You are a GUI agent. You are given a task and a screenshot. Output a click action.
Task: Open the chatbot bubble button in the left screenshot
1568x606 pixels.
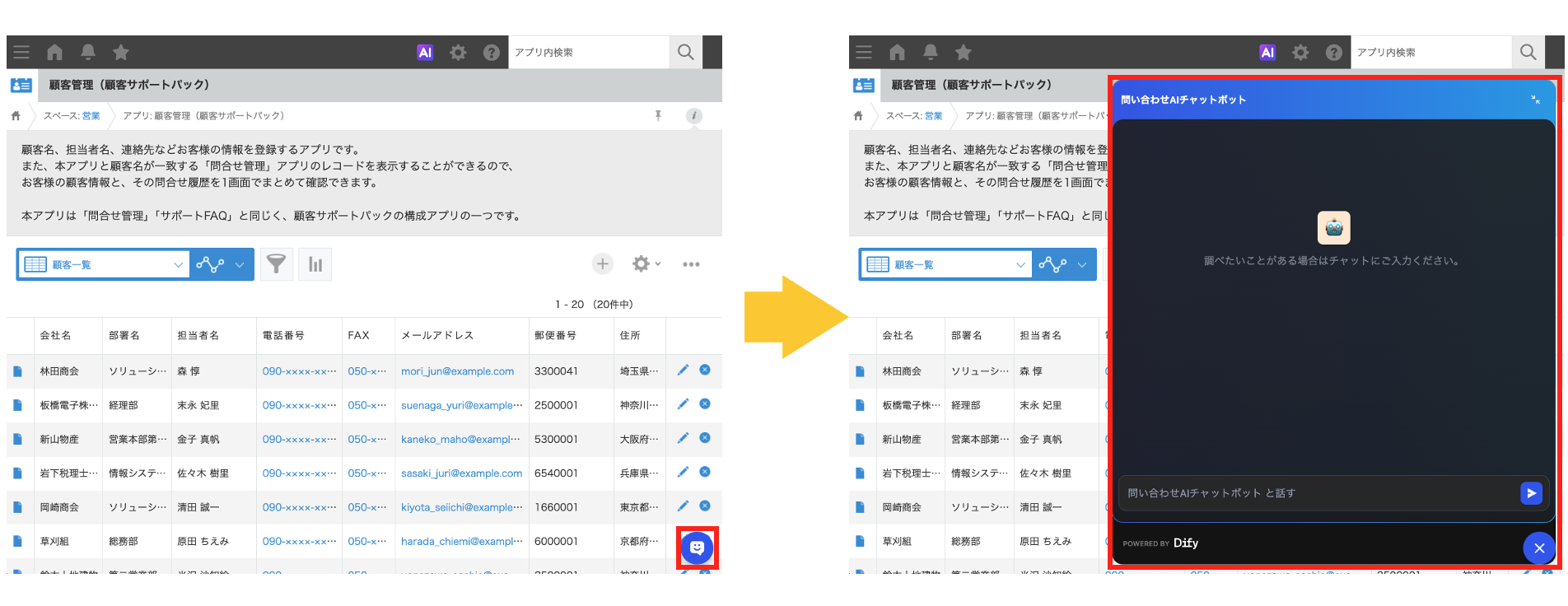coord(697,548)
